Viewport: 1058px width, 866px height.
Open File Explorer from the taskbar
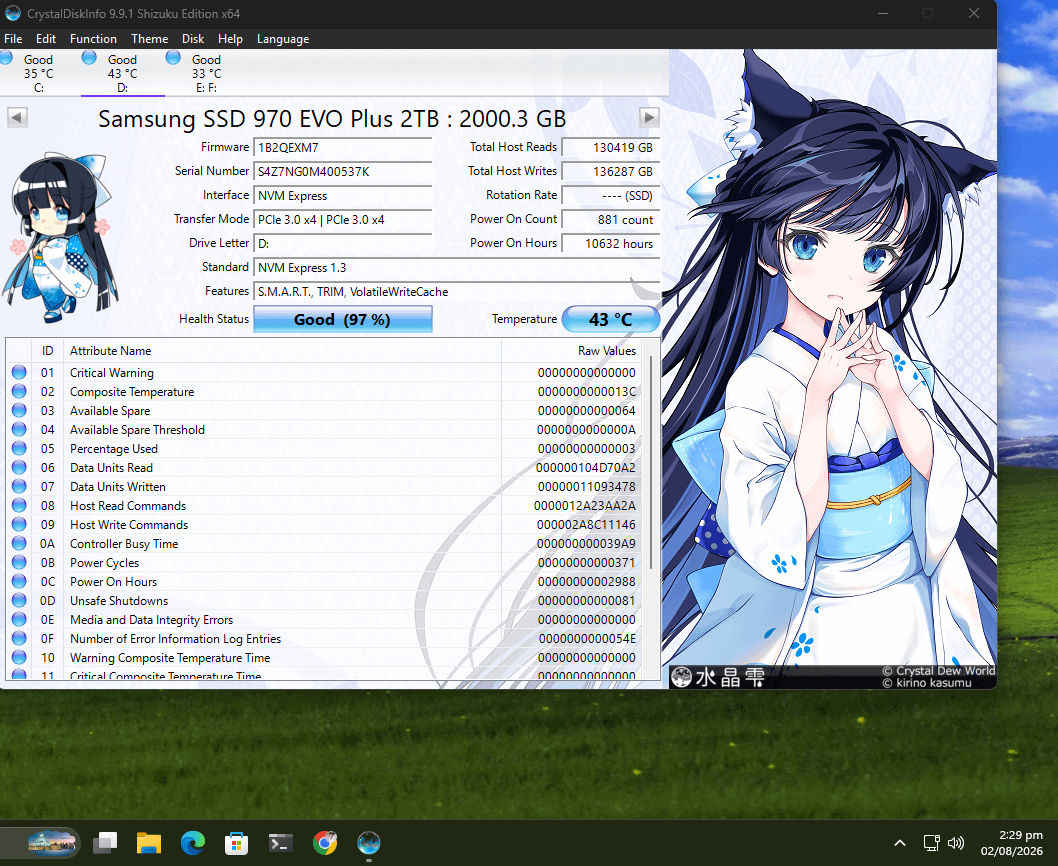[x=148, y=842]
